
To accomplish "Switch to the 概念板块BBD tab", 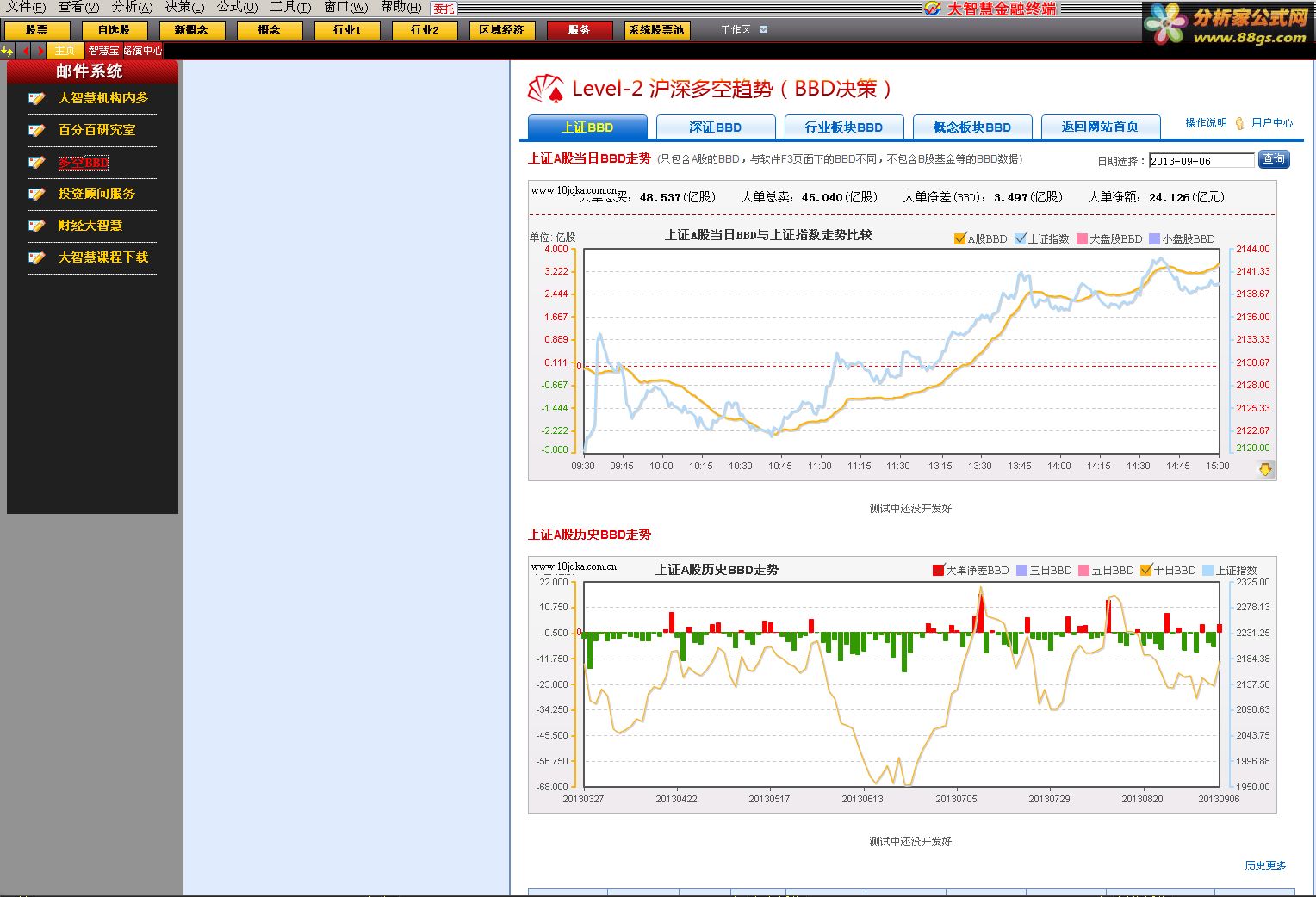I will 972,127.
